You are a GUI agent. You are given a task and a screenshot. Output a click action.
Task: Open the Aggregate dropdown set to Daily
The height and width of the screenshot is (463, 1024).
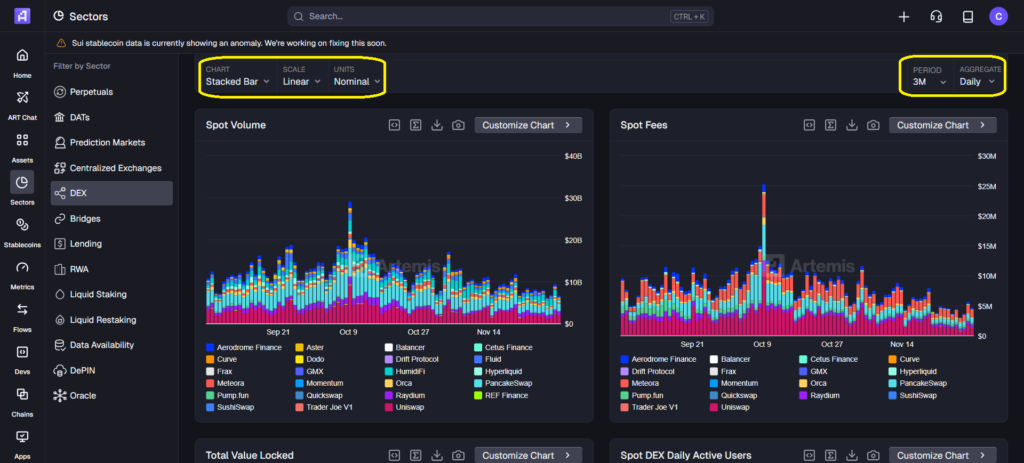[x=977, y=82]
